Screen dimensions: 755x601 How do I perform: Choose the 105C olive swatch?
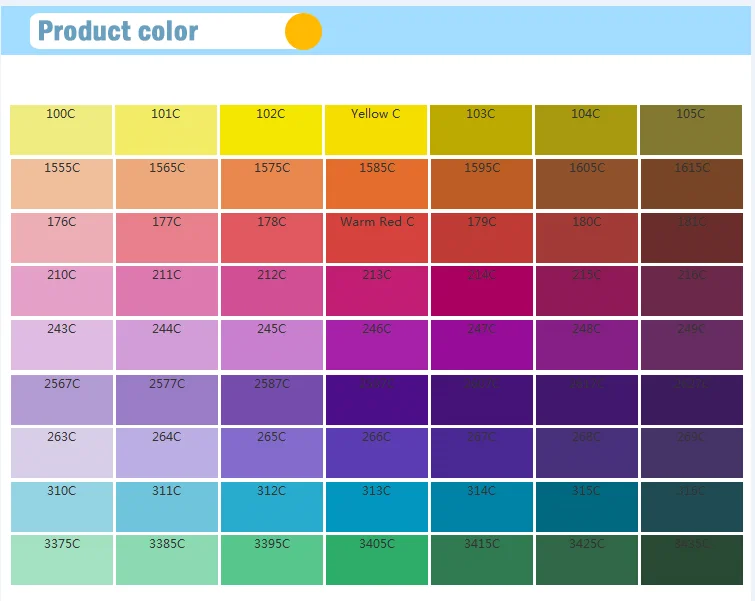pos(691,130)
